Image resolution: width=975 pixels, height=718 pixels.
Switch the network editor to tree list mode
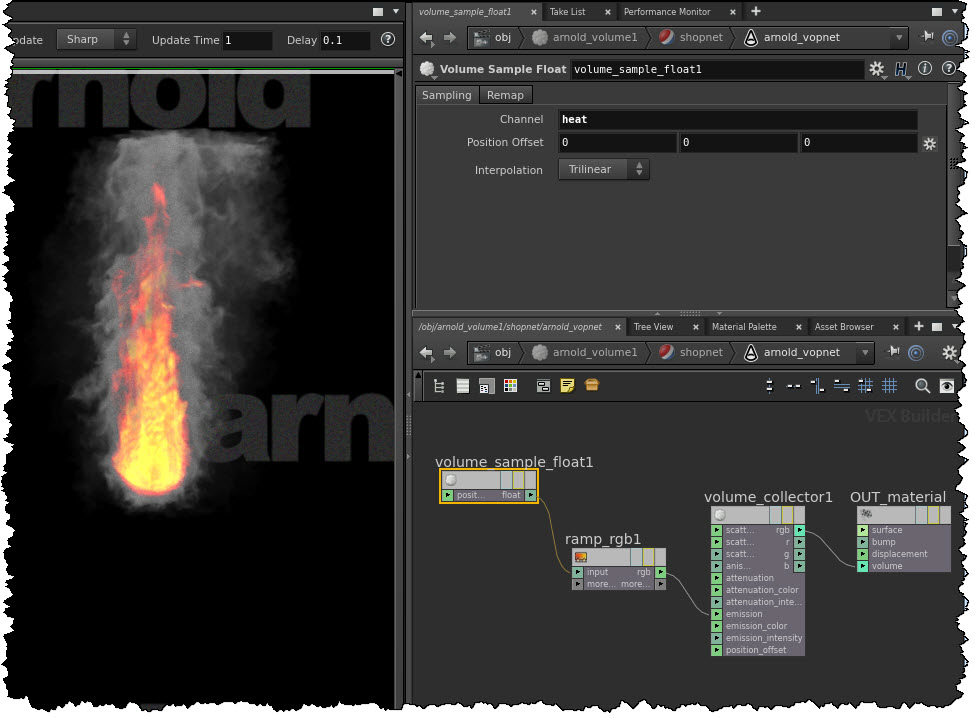pos(438,386)
